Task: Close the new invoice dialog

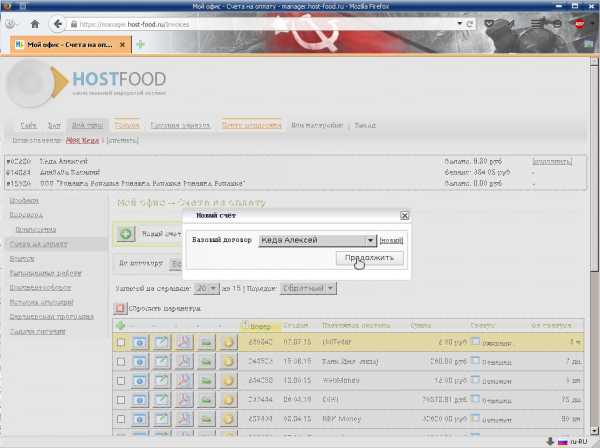Action: [404, 215]
